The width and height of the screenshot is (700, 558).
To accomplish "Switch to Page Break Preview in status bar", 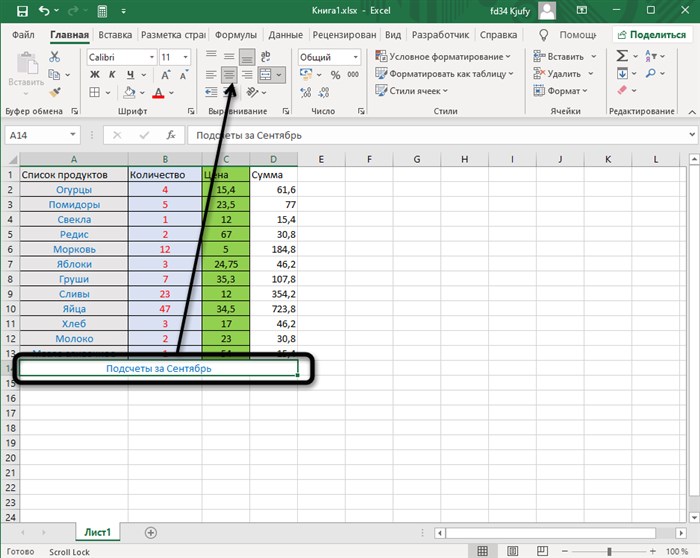I will 542,551.
